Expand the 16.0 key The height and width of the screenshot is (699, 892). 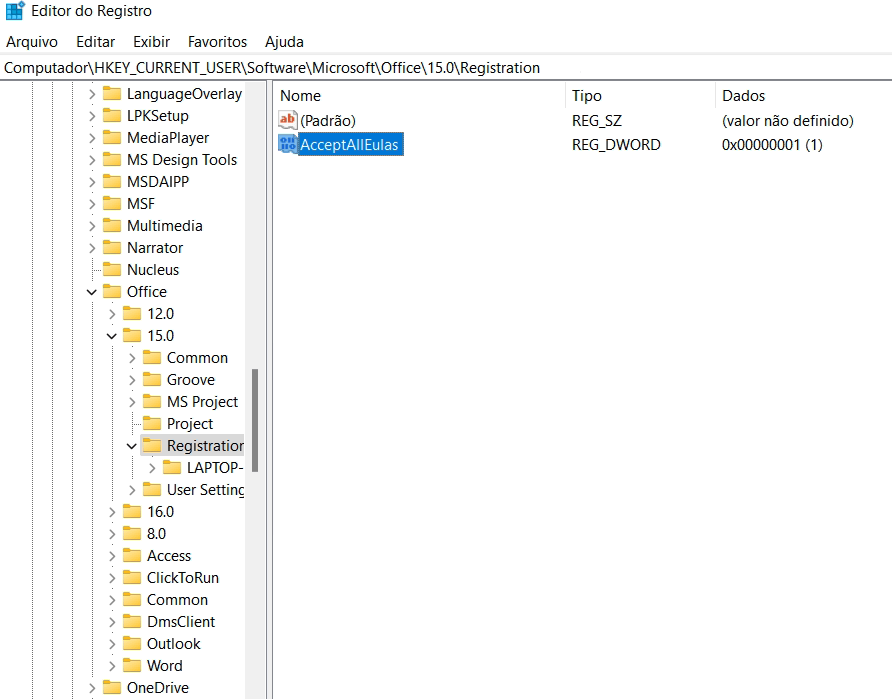tap(112, 512)
